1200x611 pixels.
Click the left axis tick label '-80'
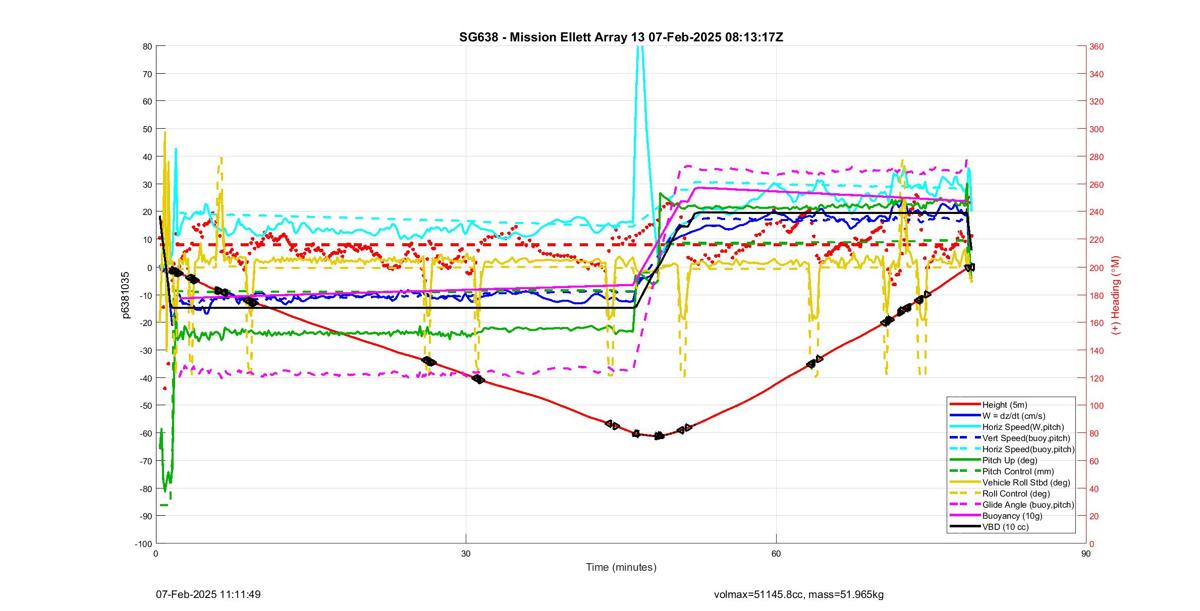pyautogui.click(x=144, y=488)
